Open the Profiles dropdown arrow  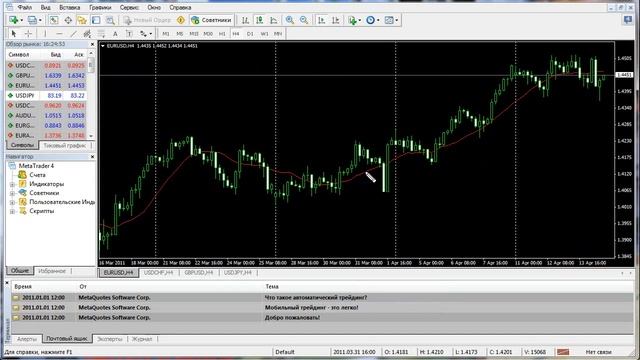tap(40, 20)
